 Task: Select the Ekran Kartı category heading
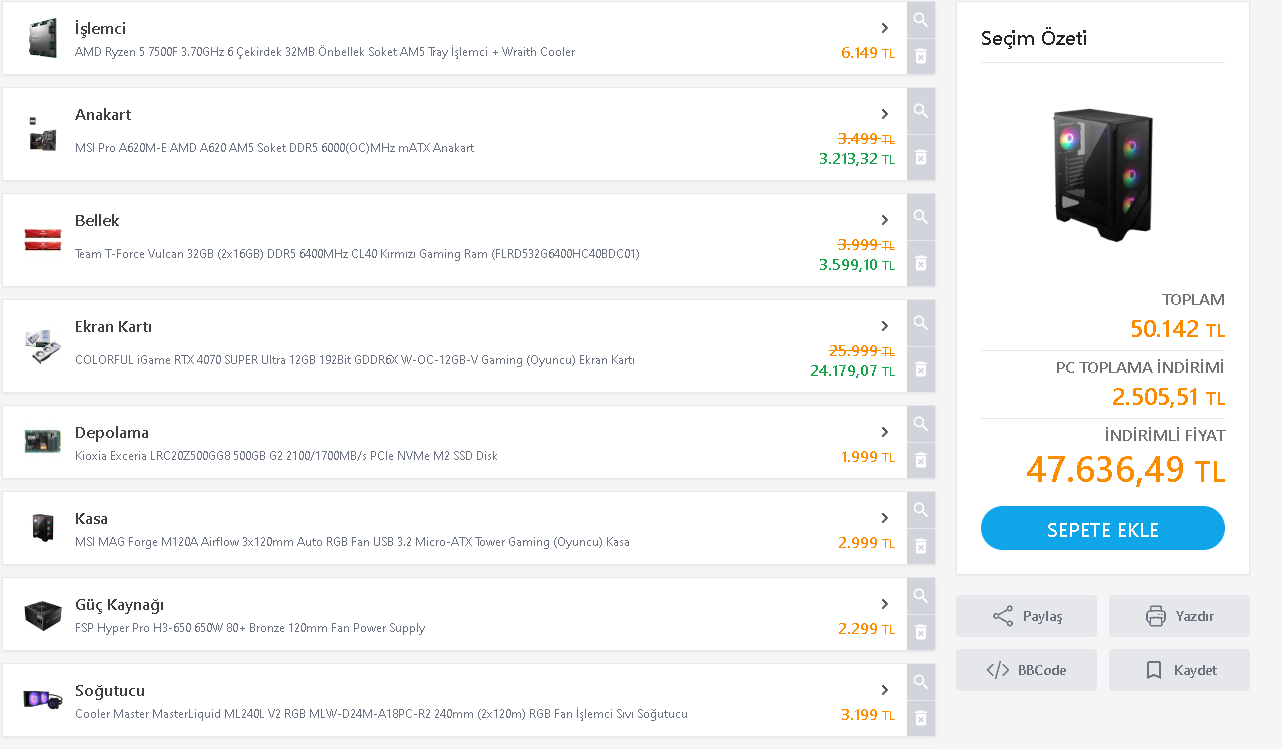113,326
